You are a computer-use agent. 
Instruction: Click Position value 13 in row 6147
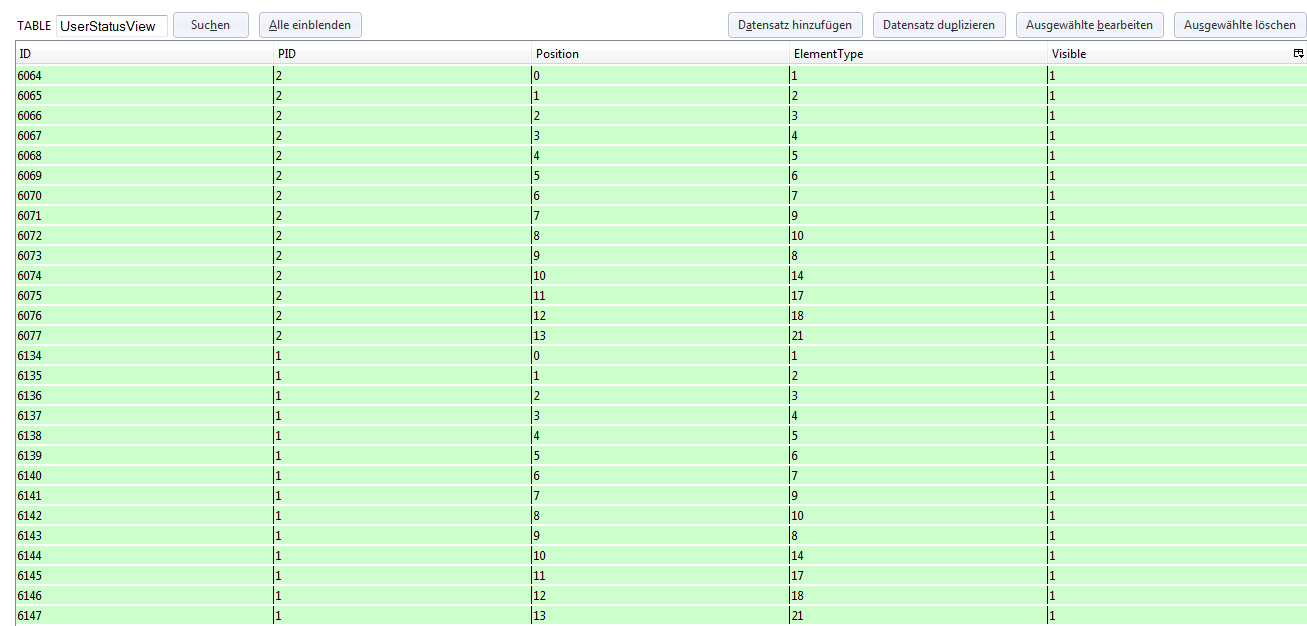tap(539, 616)
